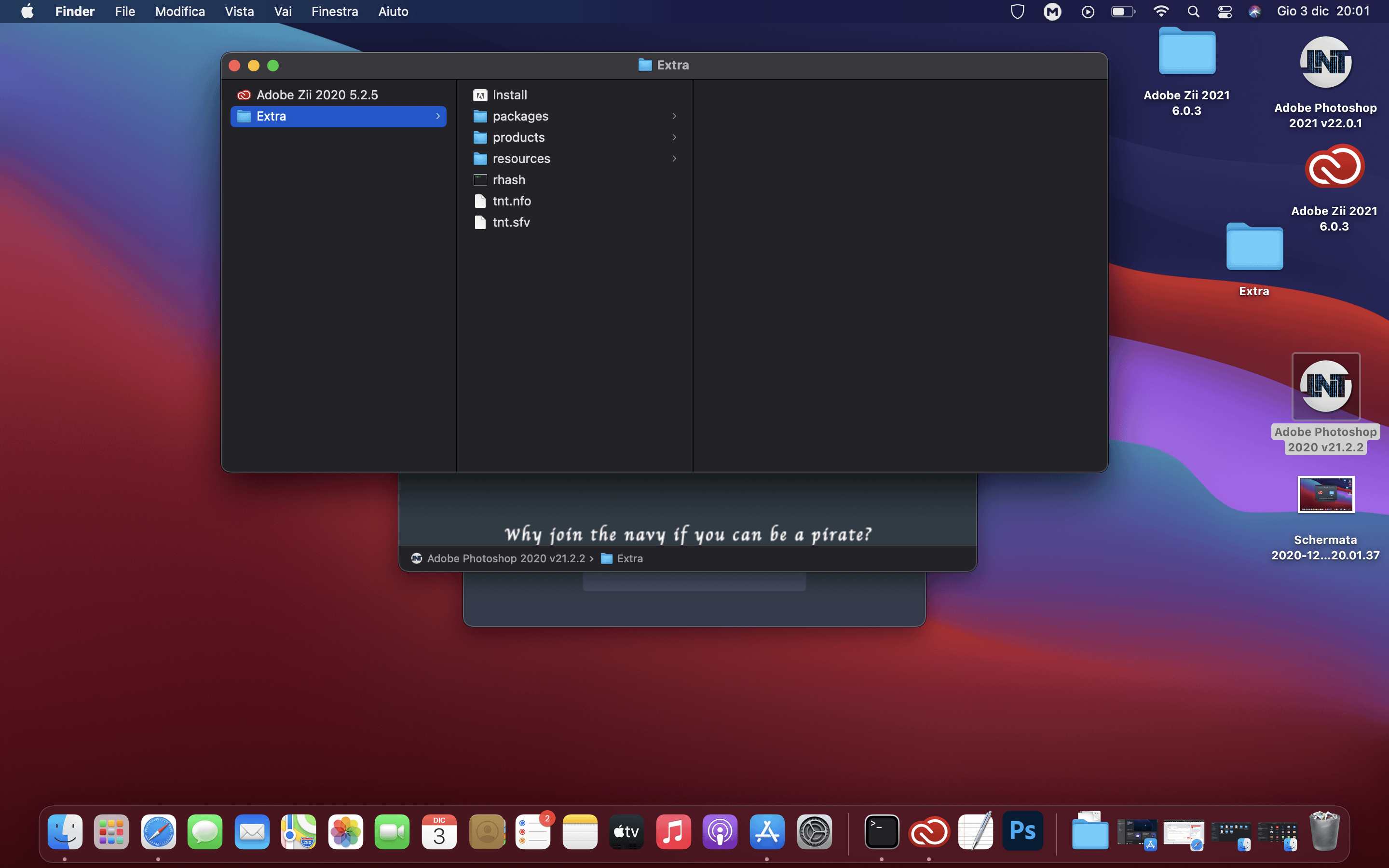This screenshot has height=868, width=1389.
Task: Open Calendar showing DIC 3 in Dock
Action: click(439, 831)
